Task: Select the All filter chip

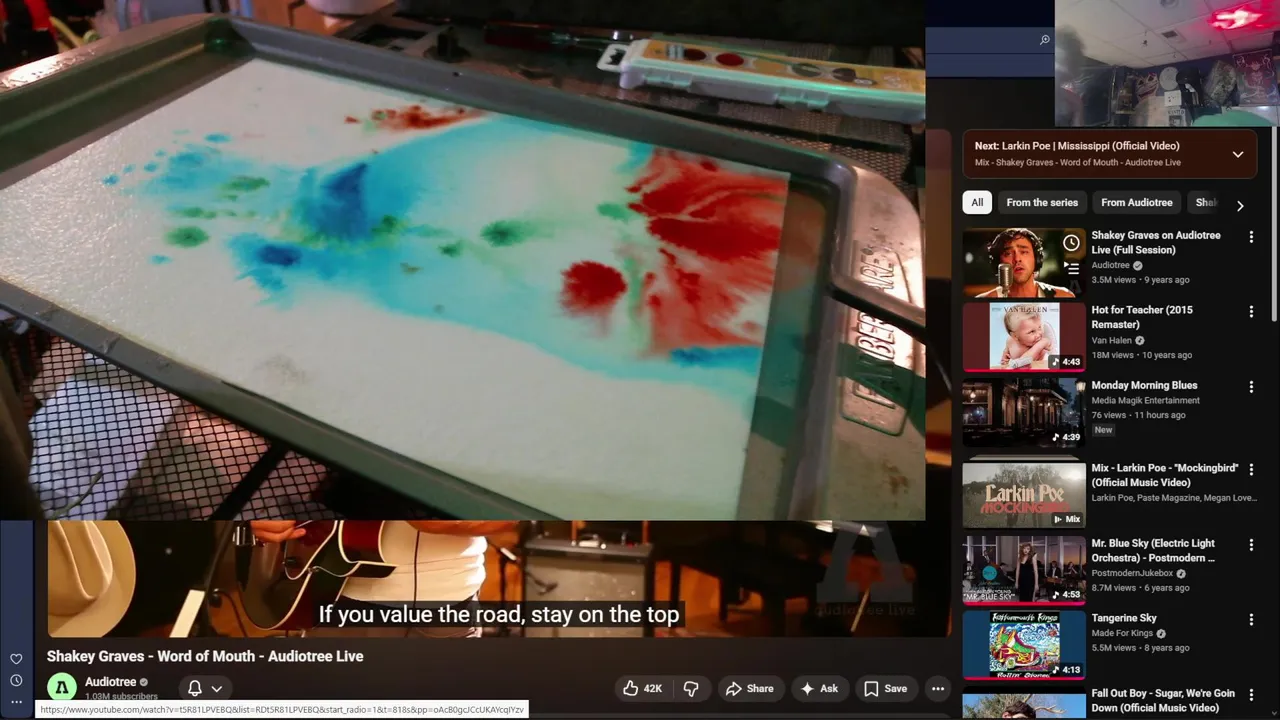Action: [977, 202]
